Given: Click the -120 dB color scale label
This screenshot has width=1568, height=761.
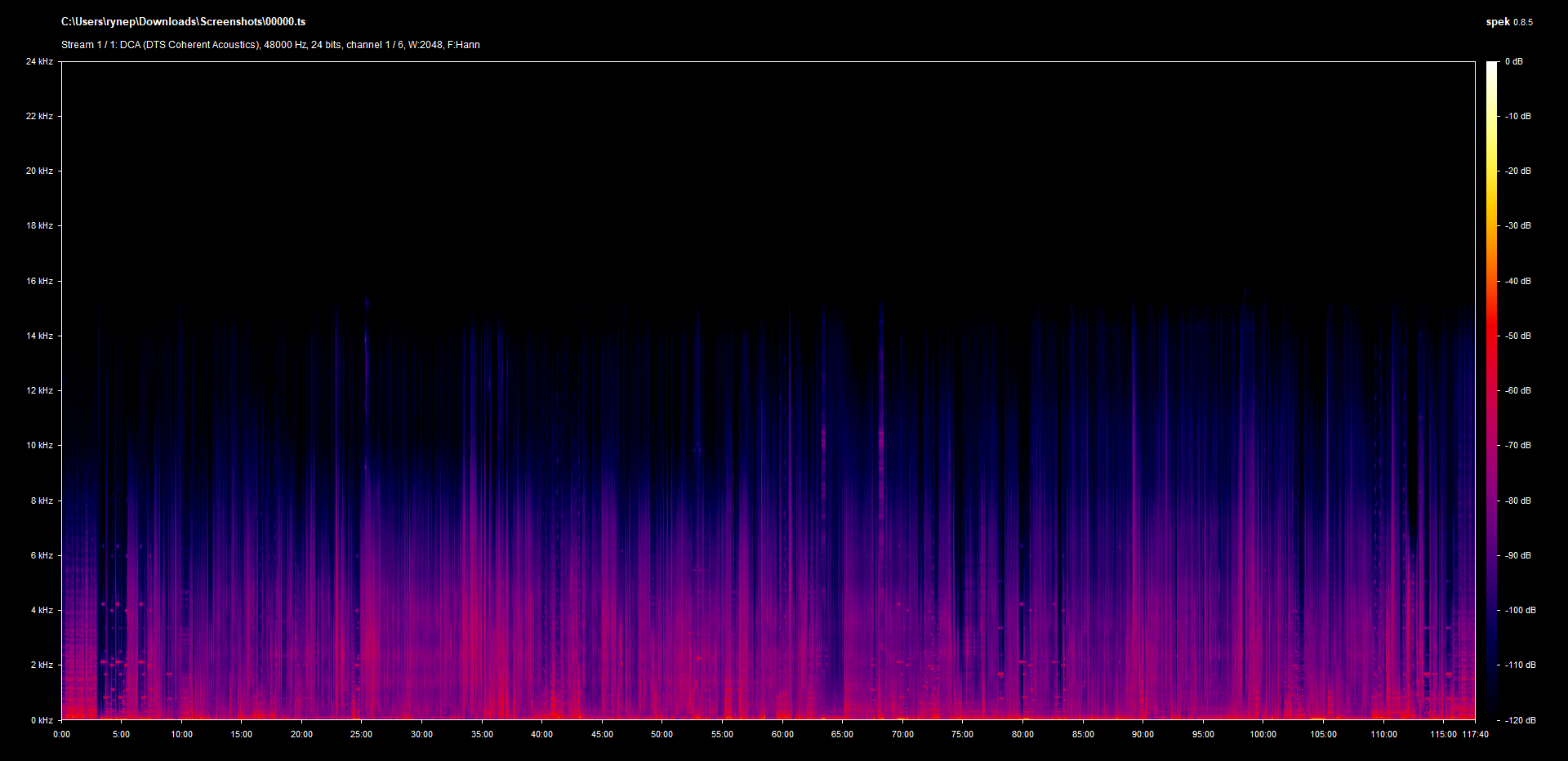Looking at the screenshot, I should [1520, 720].
